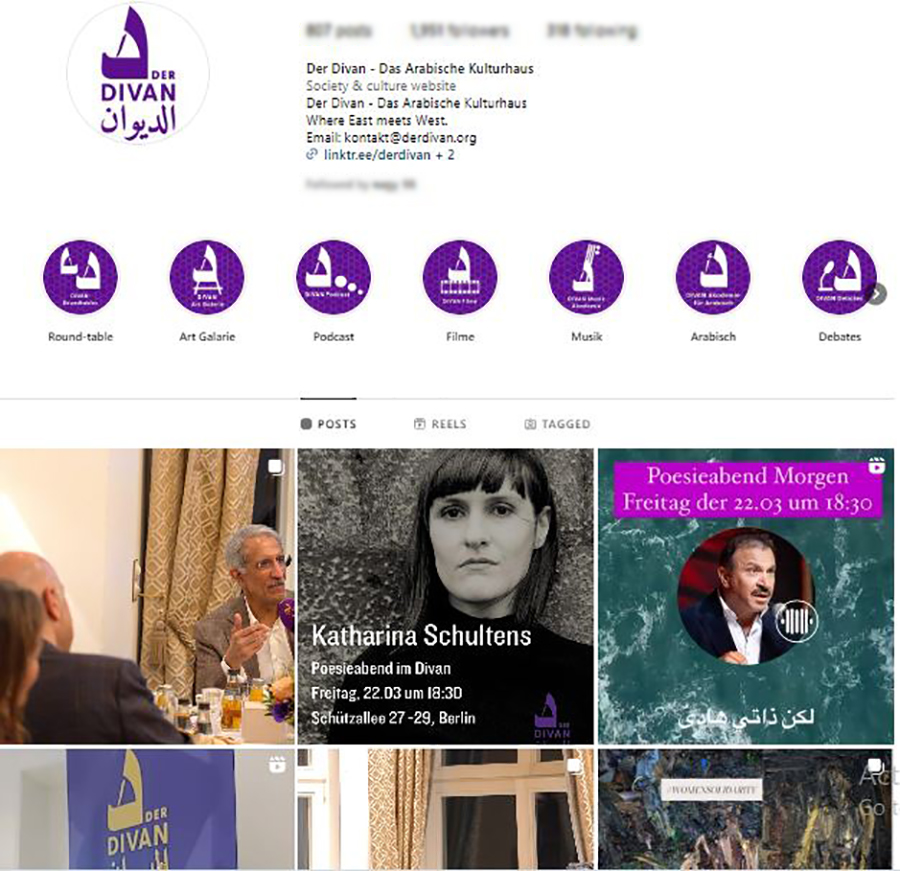Screen dimensions: 900x871
Task: Open the Musik story highlight
Action: [x=587, y=277]
